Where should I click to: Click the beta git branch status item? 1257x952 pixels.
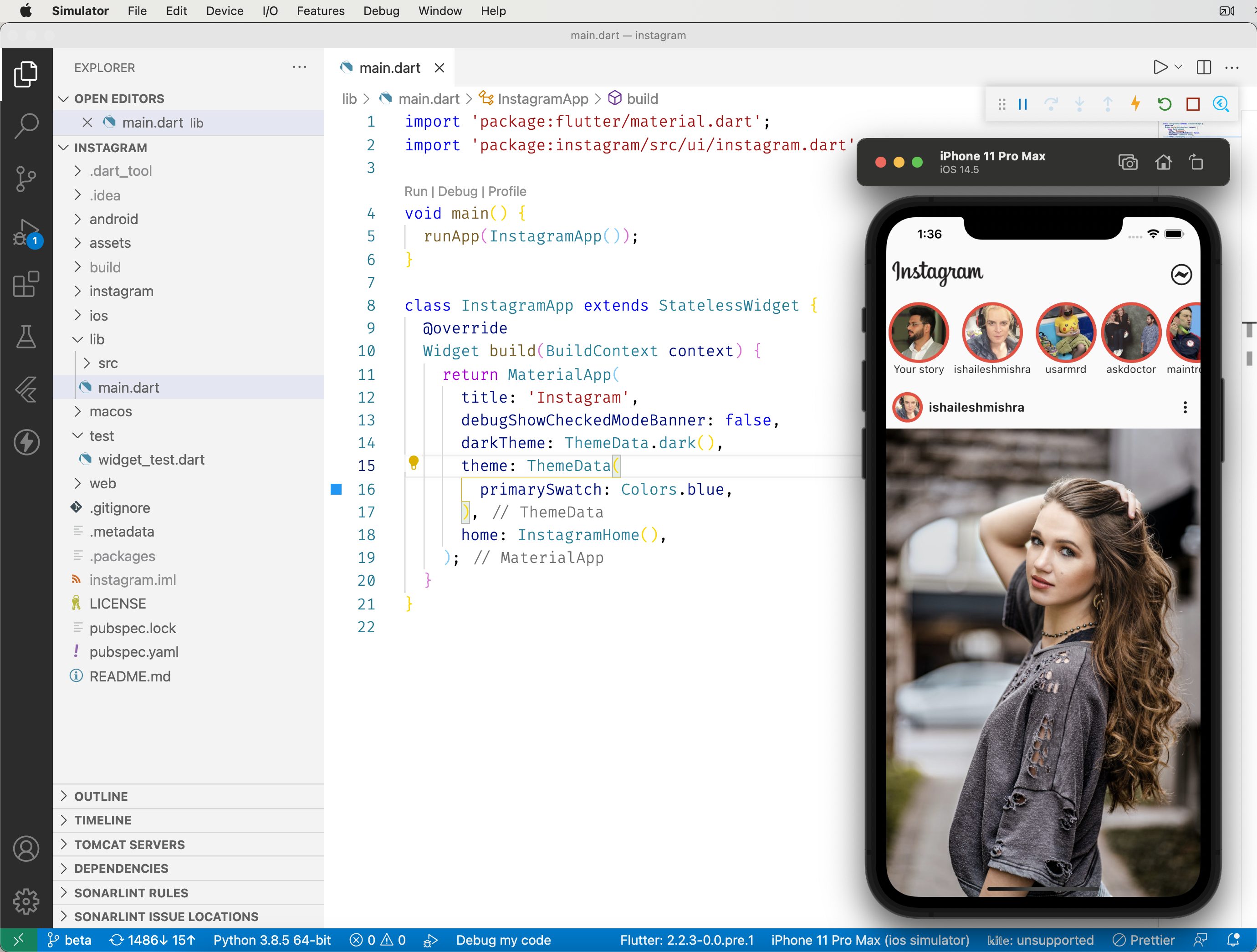tap(69, 940)
